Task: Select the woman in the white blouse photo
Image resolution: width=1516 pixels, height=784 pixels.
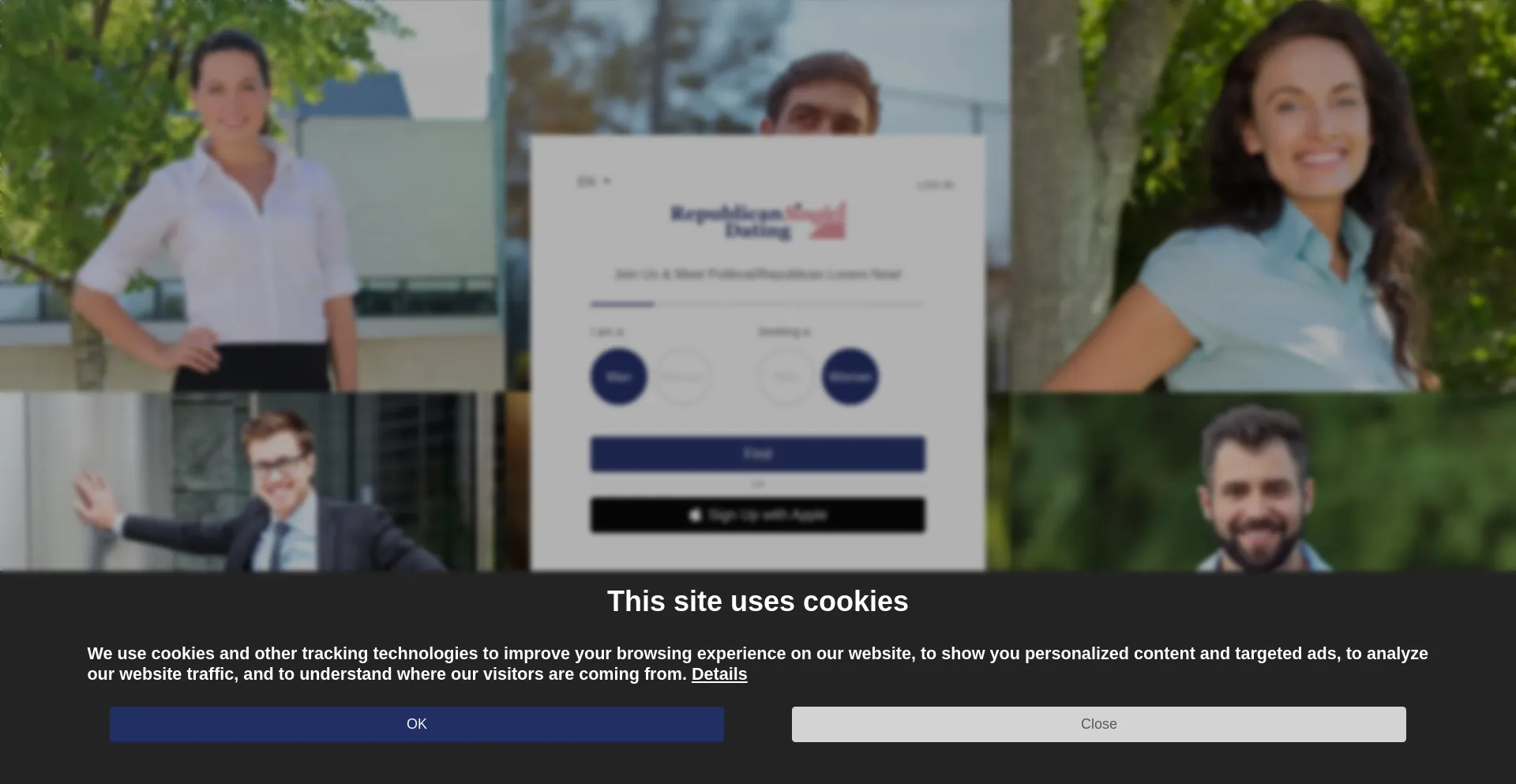Action: click(x=251, y=195)
